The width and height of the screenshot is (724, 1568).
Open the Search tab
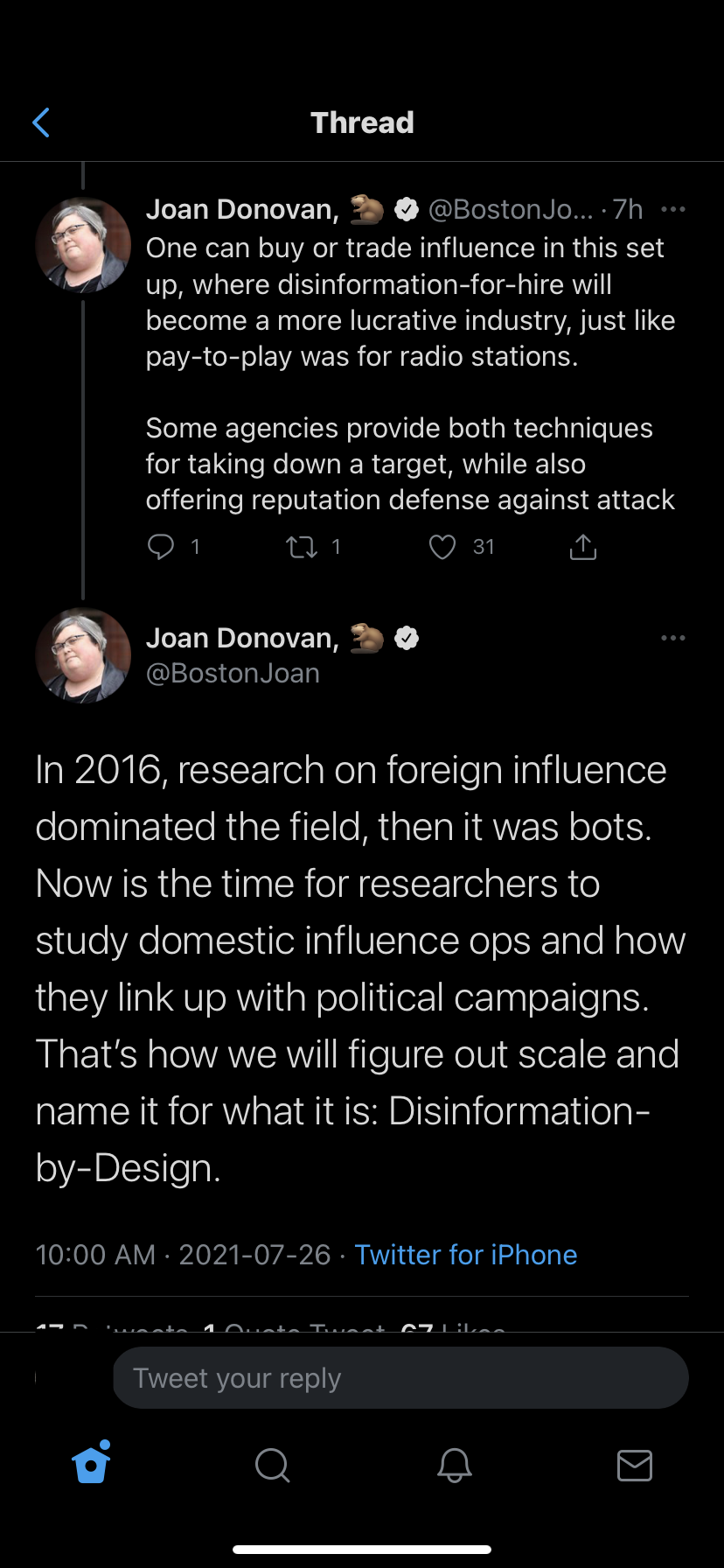272,1464
